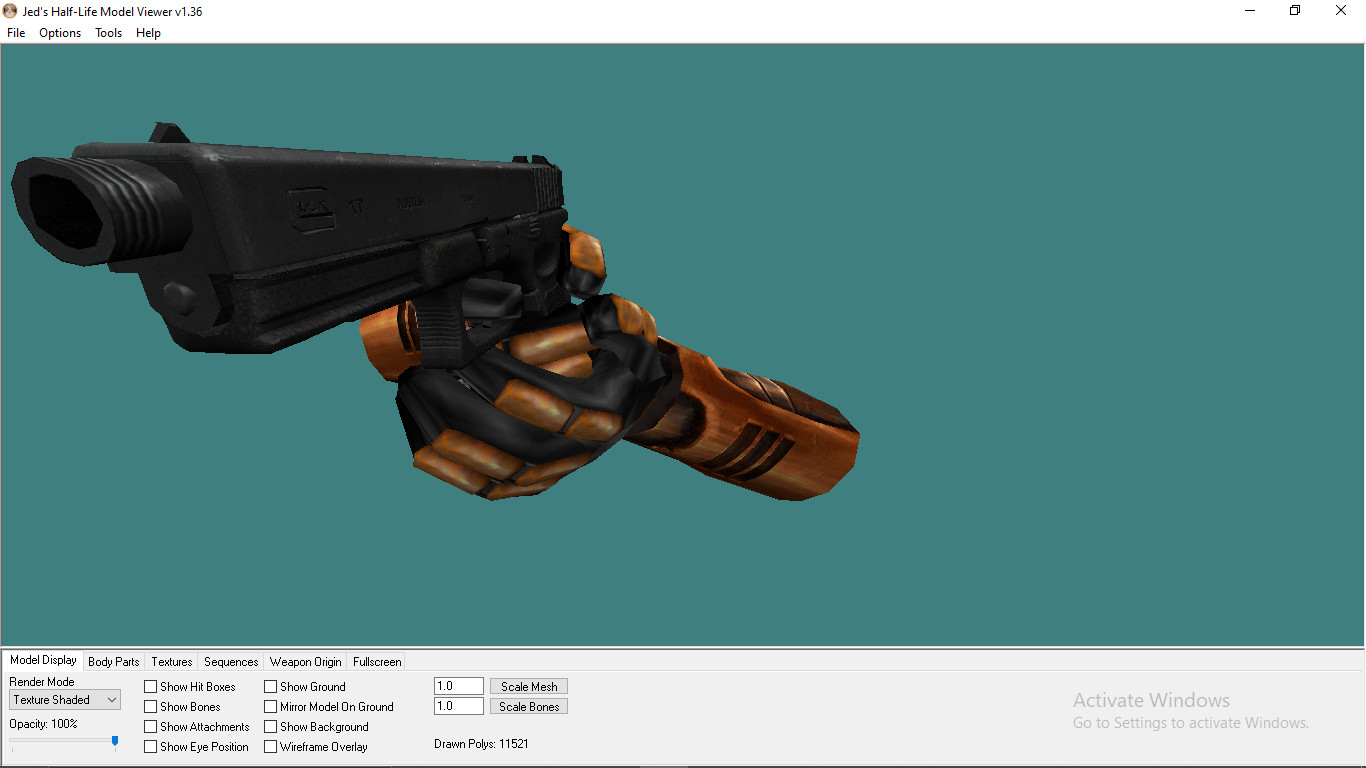Enable Show Background
This screenshot has width=1366, height=768.
coord(270,726)
